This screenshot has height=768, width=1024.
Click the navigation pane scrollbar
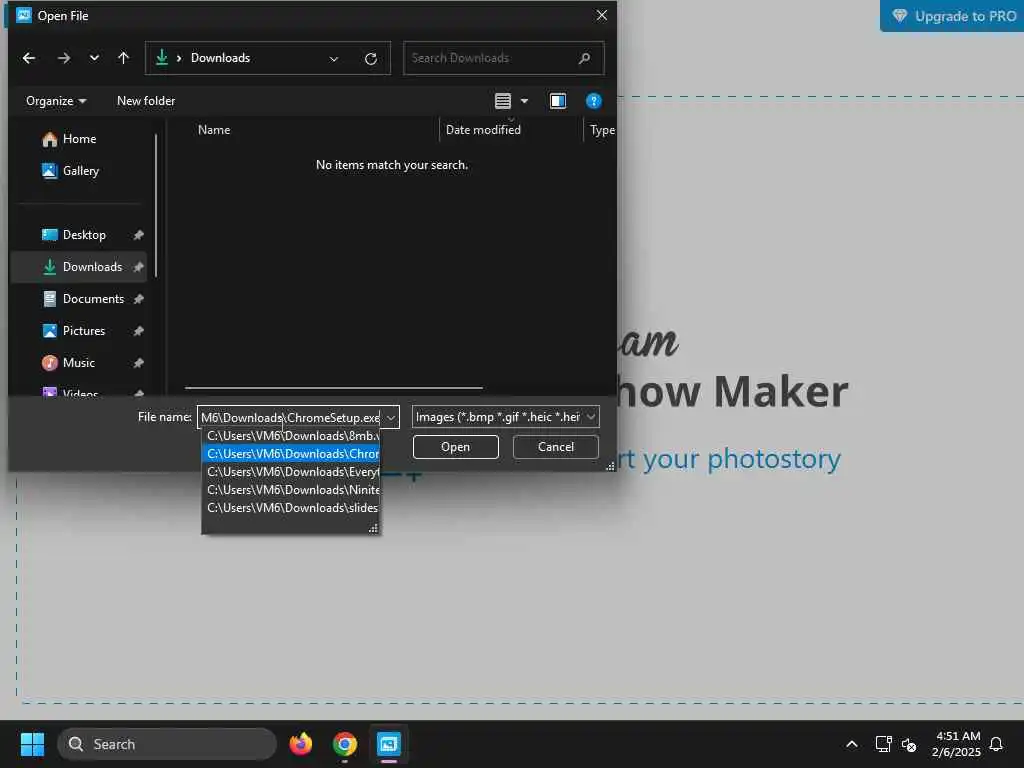pyautogui.click(x=155, y=206)
